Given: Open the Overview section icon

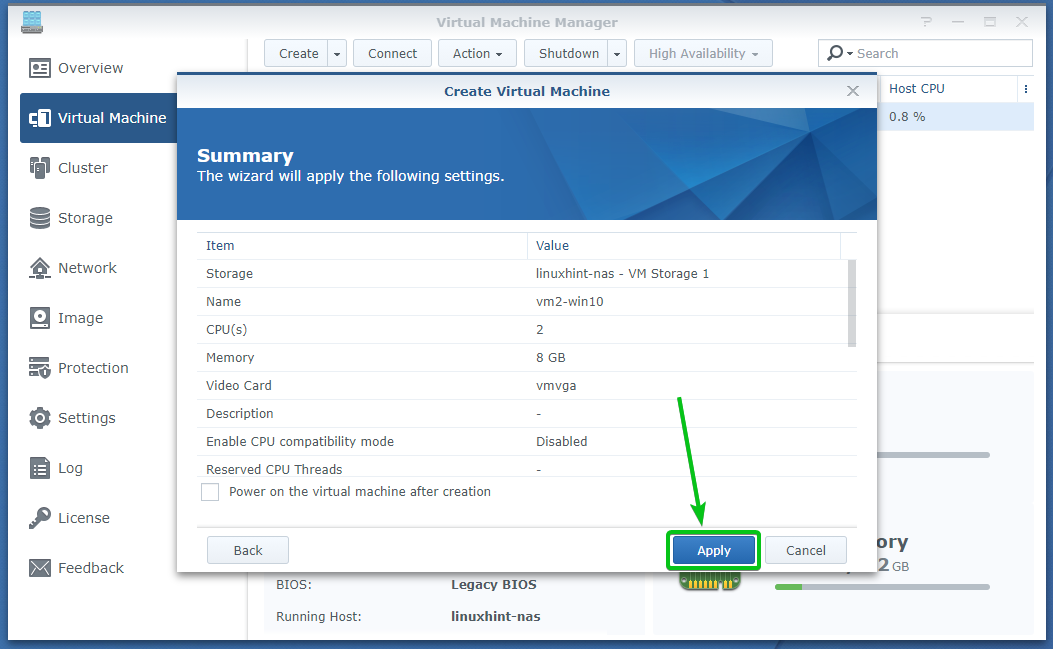Looking at the screenshot, I should 40,68.
